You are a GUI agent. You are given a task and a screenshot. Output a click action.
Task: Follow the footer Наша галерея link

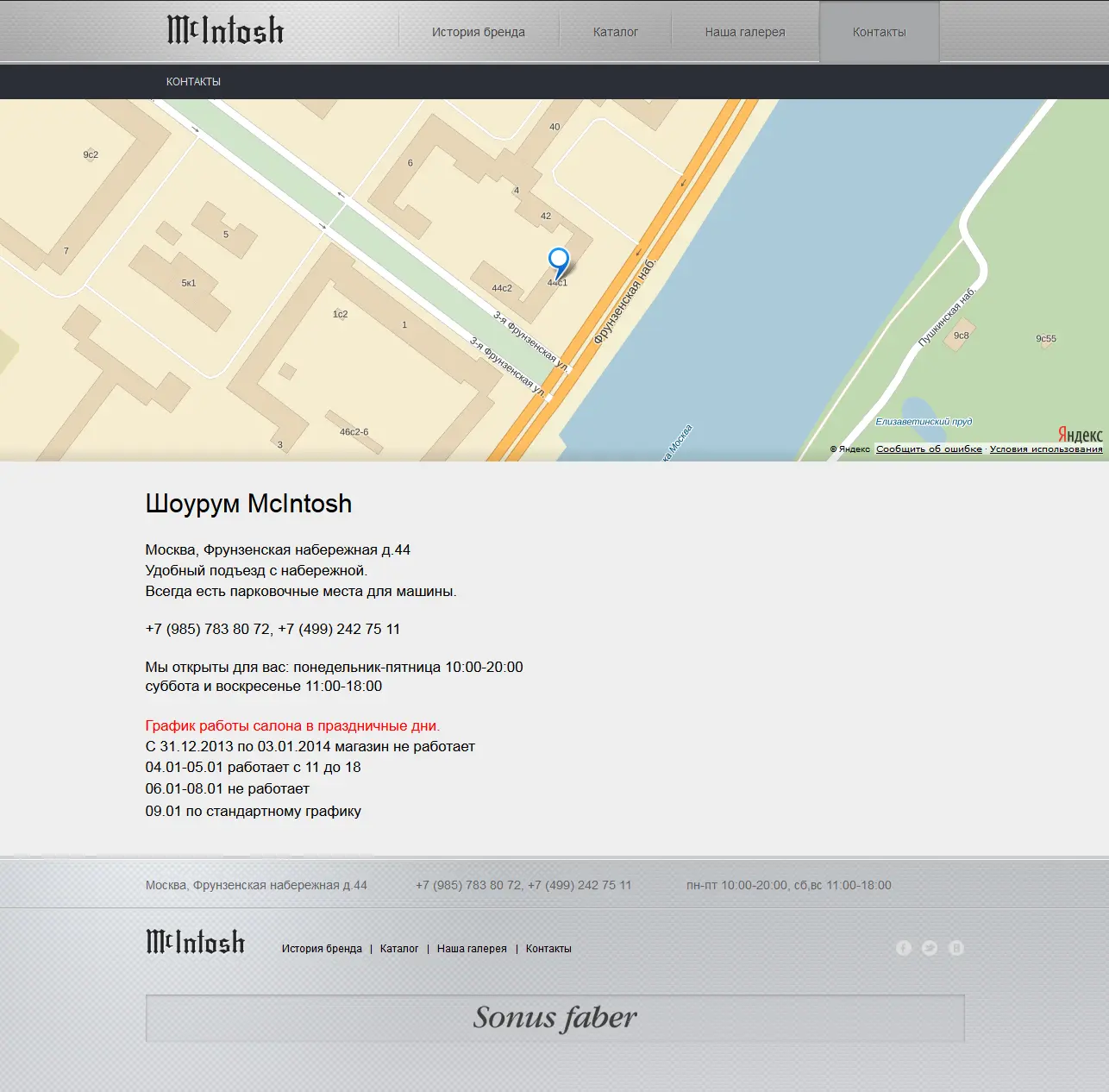pyautogui.click(x=472, y=949)
